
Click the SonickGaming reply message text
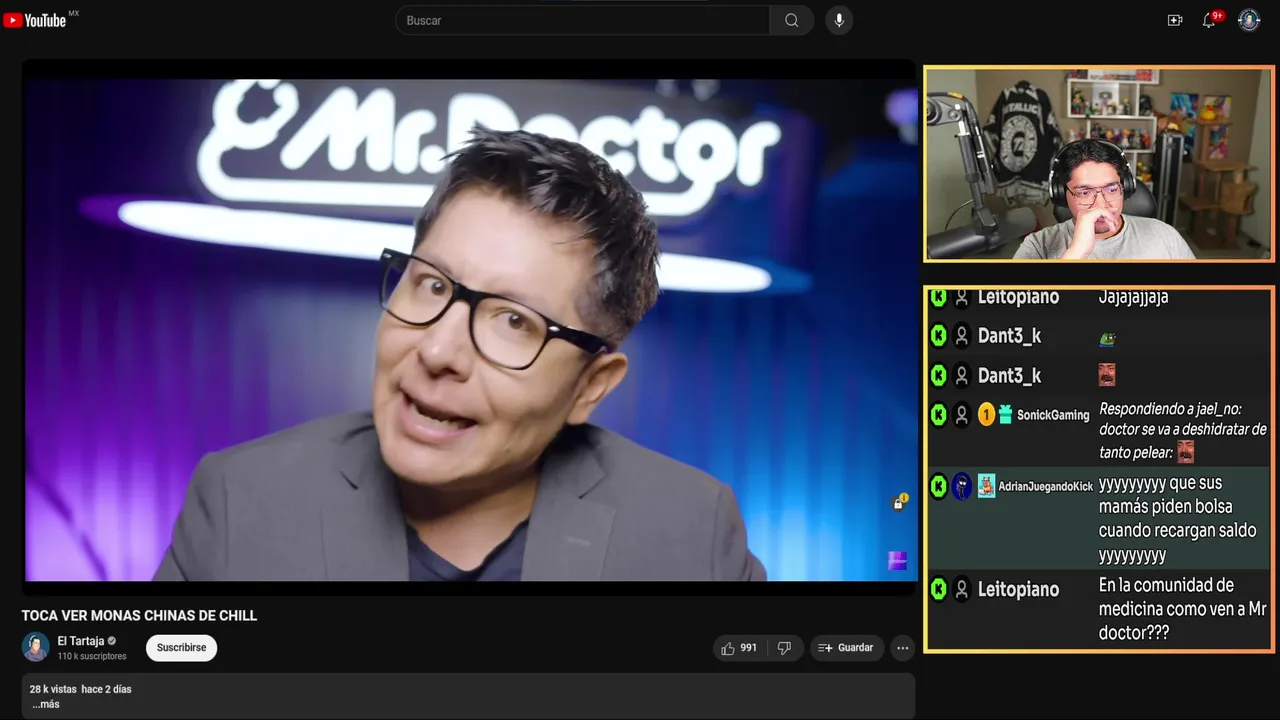(x=1183, y=430)
